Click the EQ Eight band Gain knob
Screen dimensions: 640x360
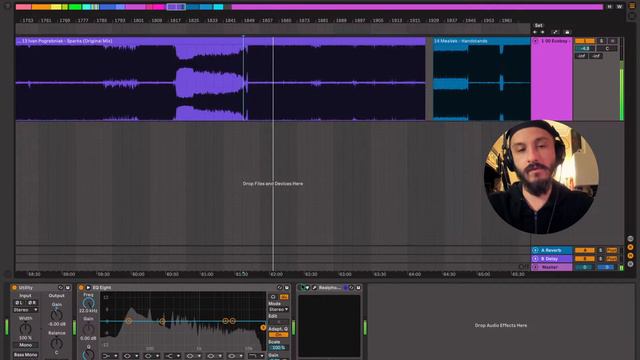(x=88, y=329)
